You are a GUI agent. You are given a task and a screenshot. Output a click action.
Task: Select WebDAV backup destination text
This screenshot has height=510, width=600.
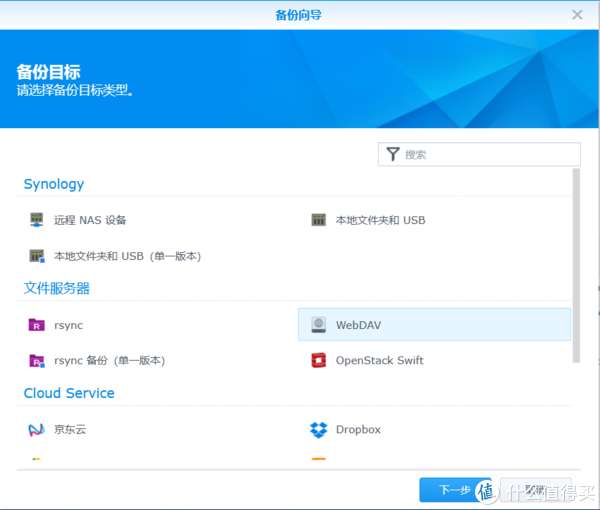pyautogui.click(x=358, y=325)
